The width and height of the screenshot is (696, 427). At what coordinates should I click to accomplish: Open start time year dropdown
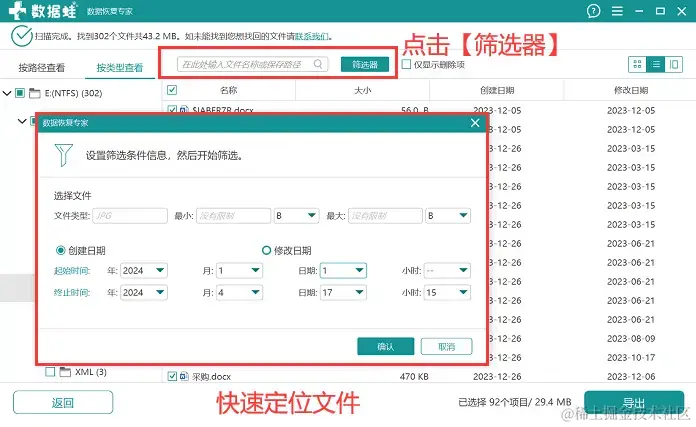(143, 270)
